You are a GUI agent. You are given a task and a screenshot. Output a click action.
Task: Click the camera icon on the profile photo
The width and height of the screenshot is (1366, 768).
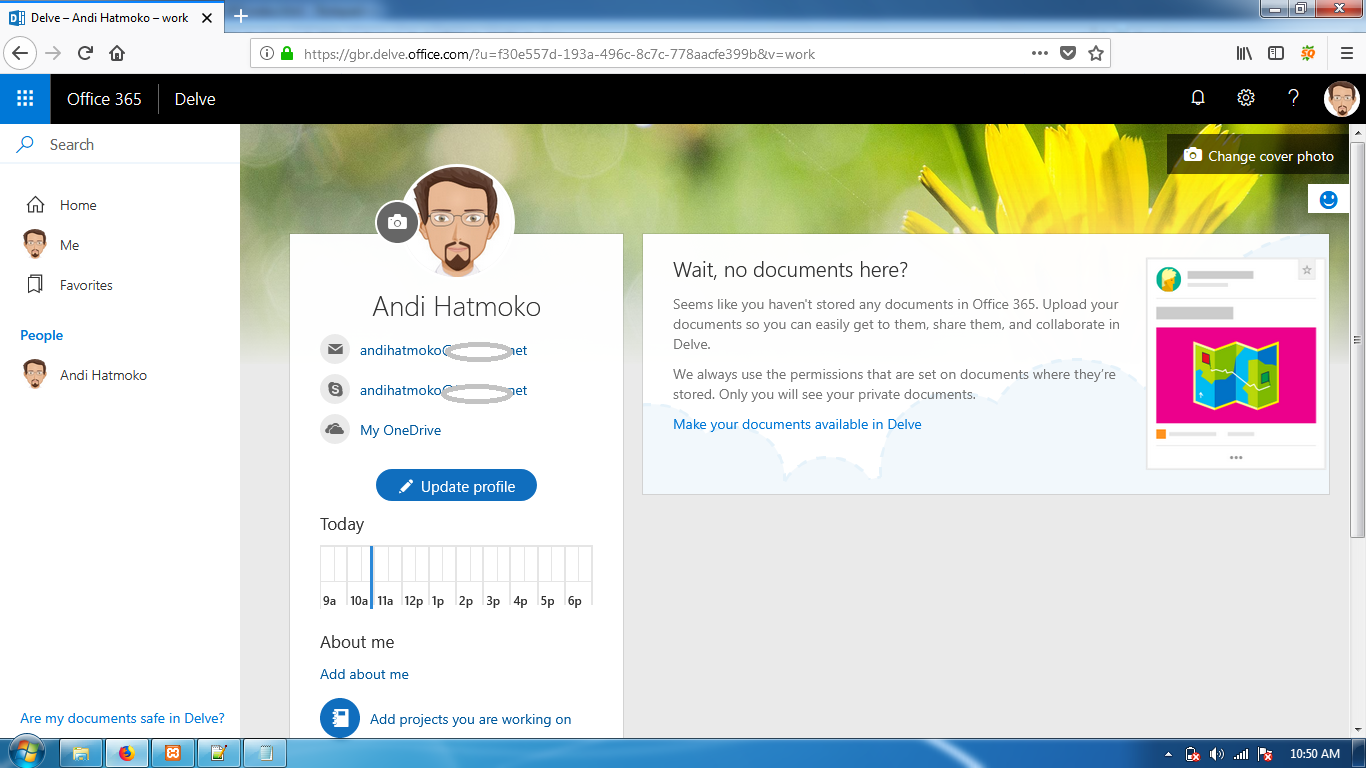coord(397,222)
